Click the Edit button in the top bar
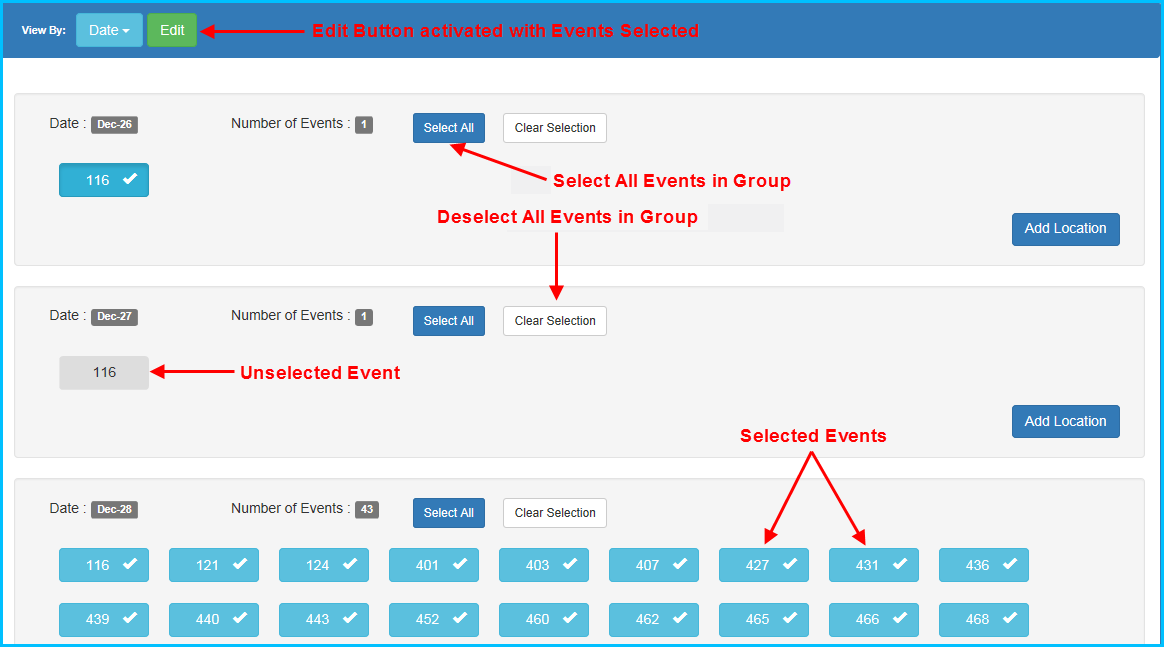Viewport: 1164px width, 647px height. 171,30
